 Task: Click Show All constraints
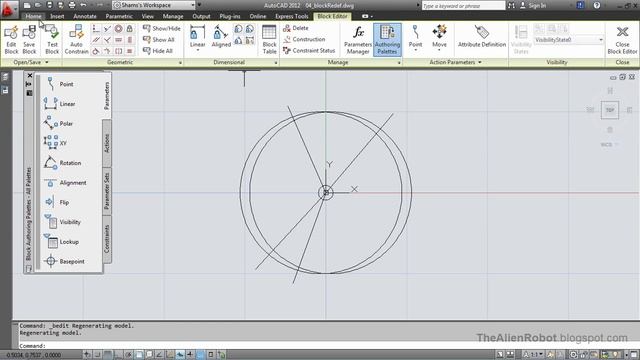[x=159, y=40]
